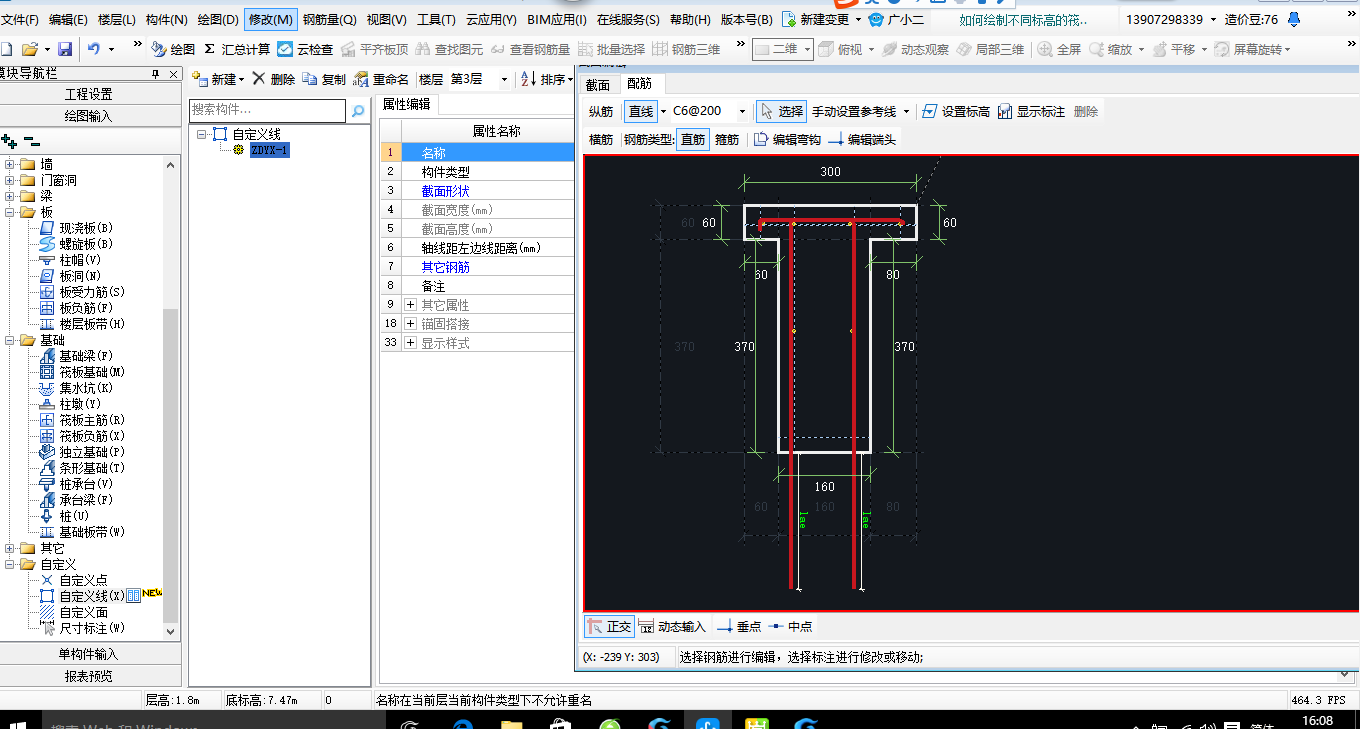Click the 报表预览 button
The height and width of the screenshot is (729, 1360).
pyautogui.click(x=88, y=676)
